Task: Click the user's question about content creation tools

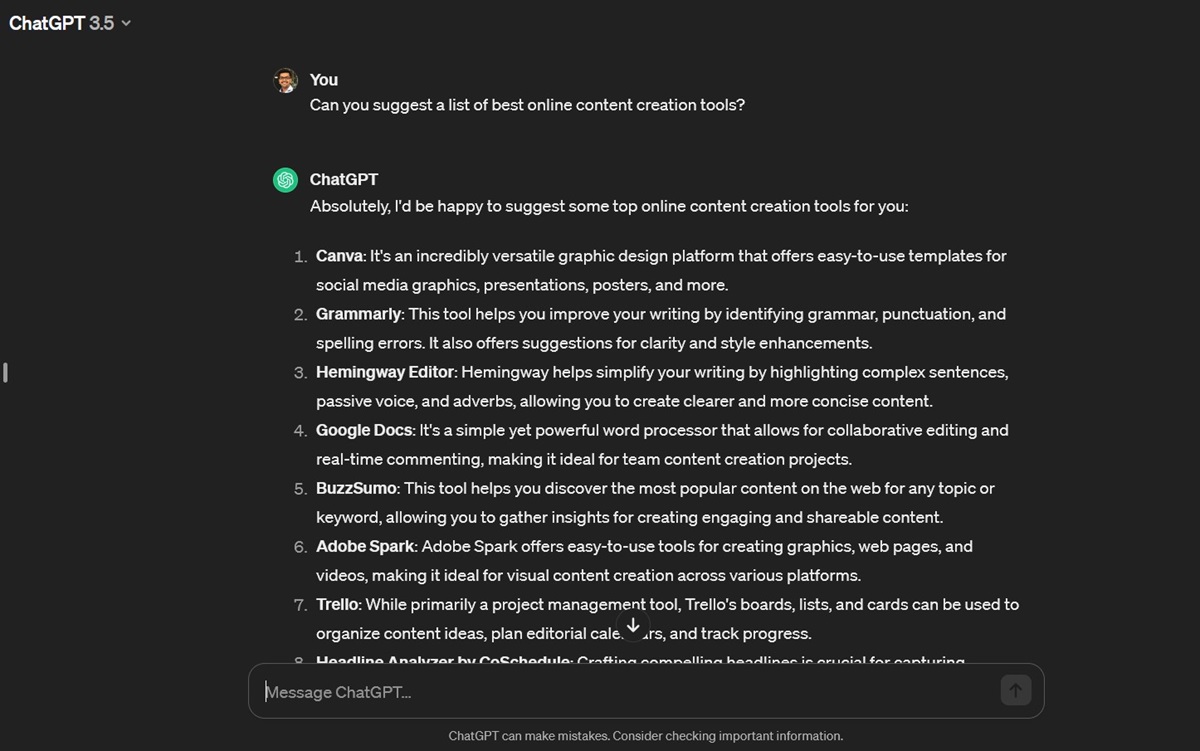Action: tap(527, 105)
